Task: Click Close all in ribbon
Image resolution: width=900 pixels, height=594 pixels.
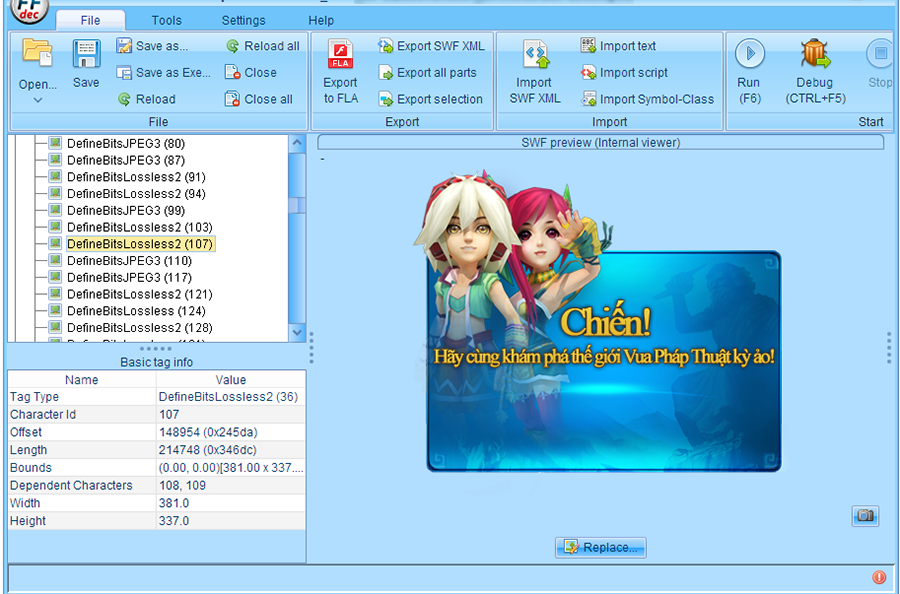Action: tap(259, 99)
